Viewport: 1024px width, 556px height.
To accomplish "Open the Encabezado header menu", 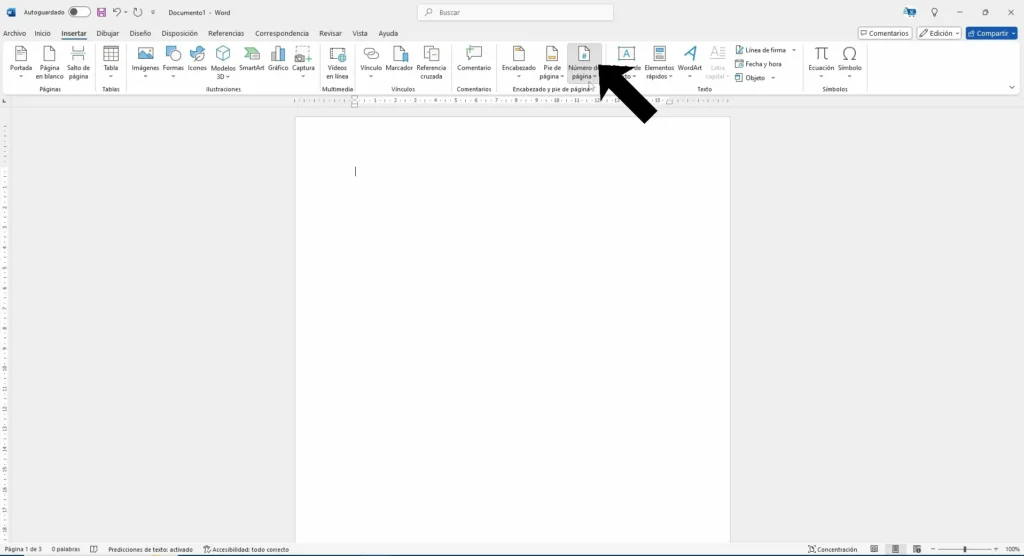I will (519, 63).
